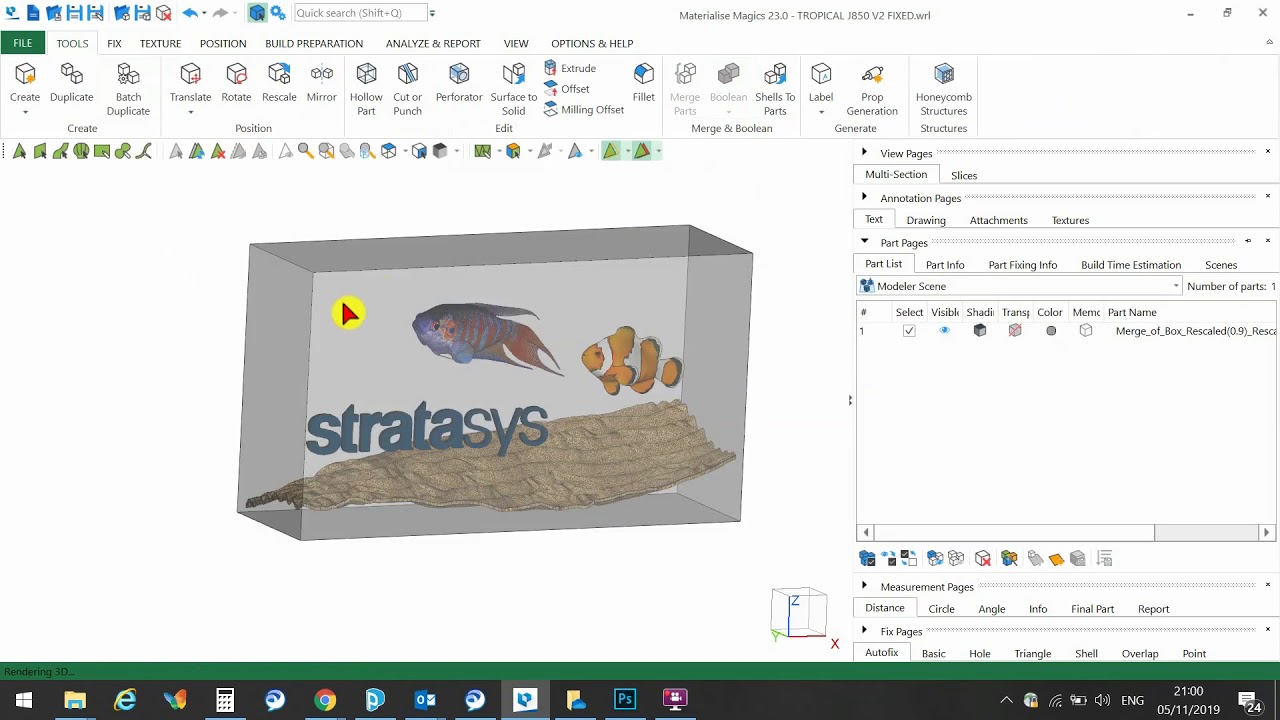Expand the View Pages section

click(865, 152)
